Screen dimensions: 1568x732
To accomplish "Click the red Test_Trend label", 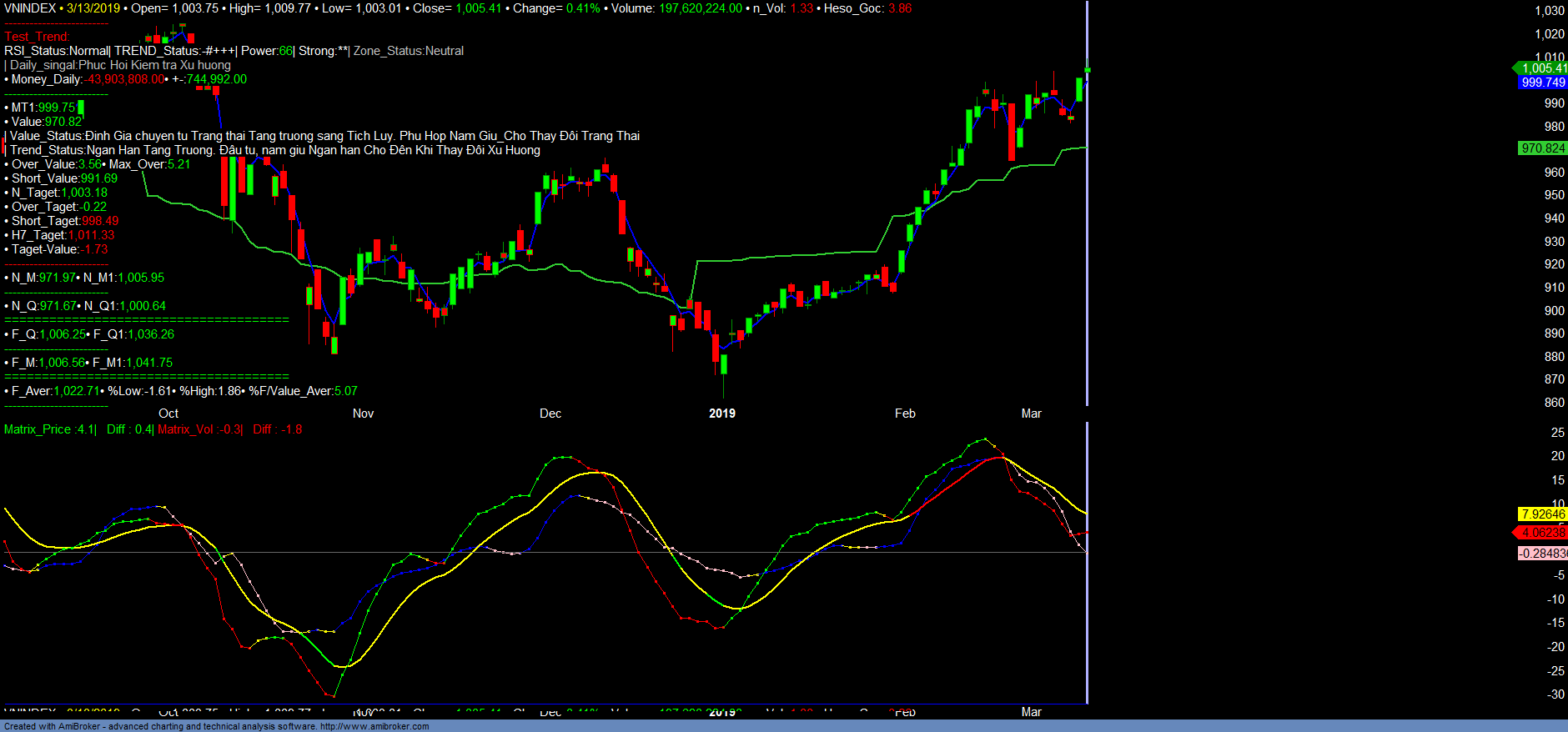I will [37, 37].
